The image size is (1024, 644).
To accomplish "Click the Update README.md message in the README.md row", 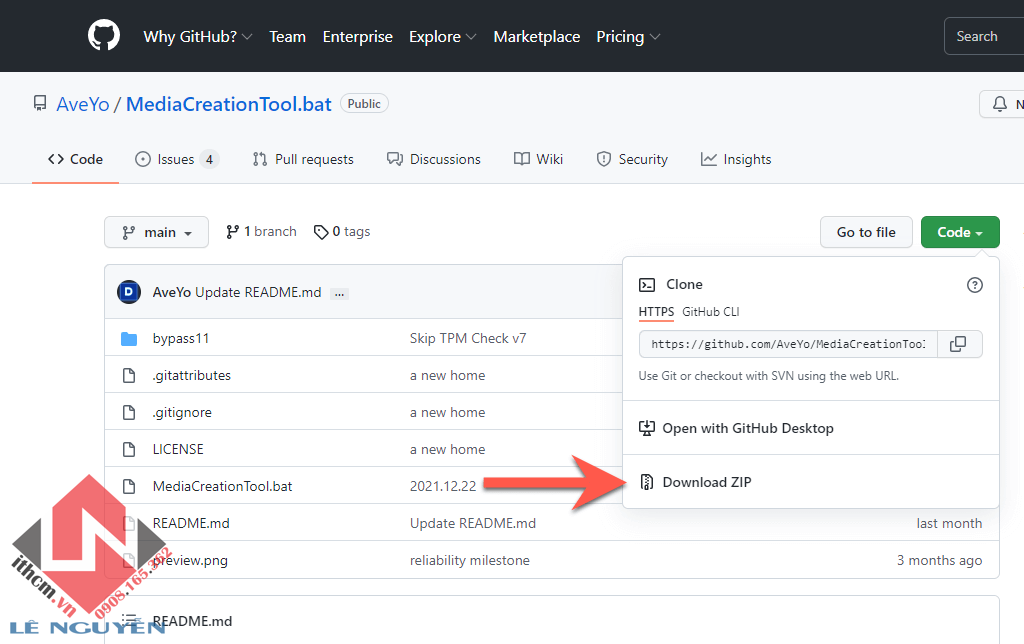I will (473, 523).
